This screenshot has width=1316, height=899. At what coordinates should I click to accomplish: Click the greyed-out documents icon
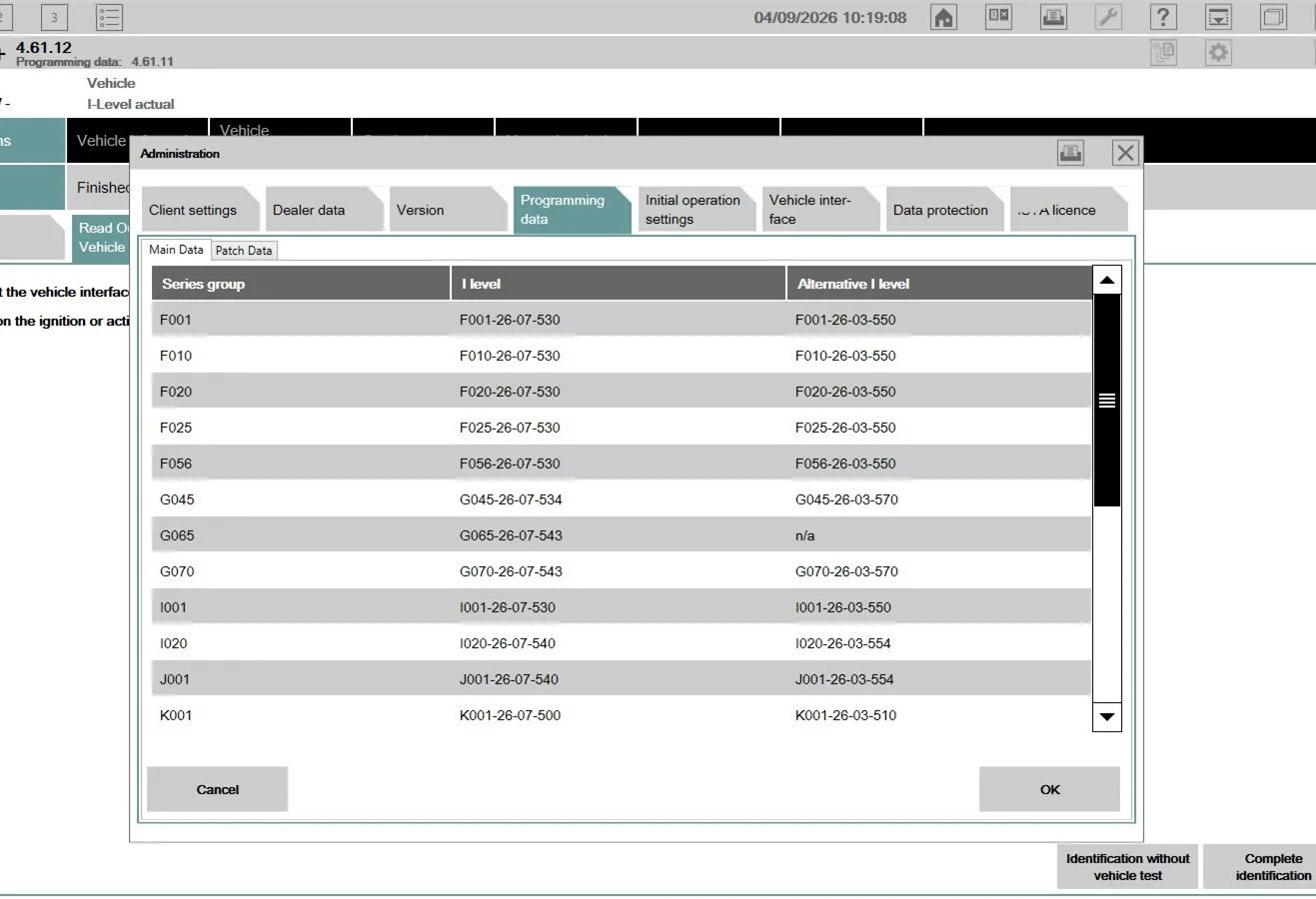tap(1163, 52)
